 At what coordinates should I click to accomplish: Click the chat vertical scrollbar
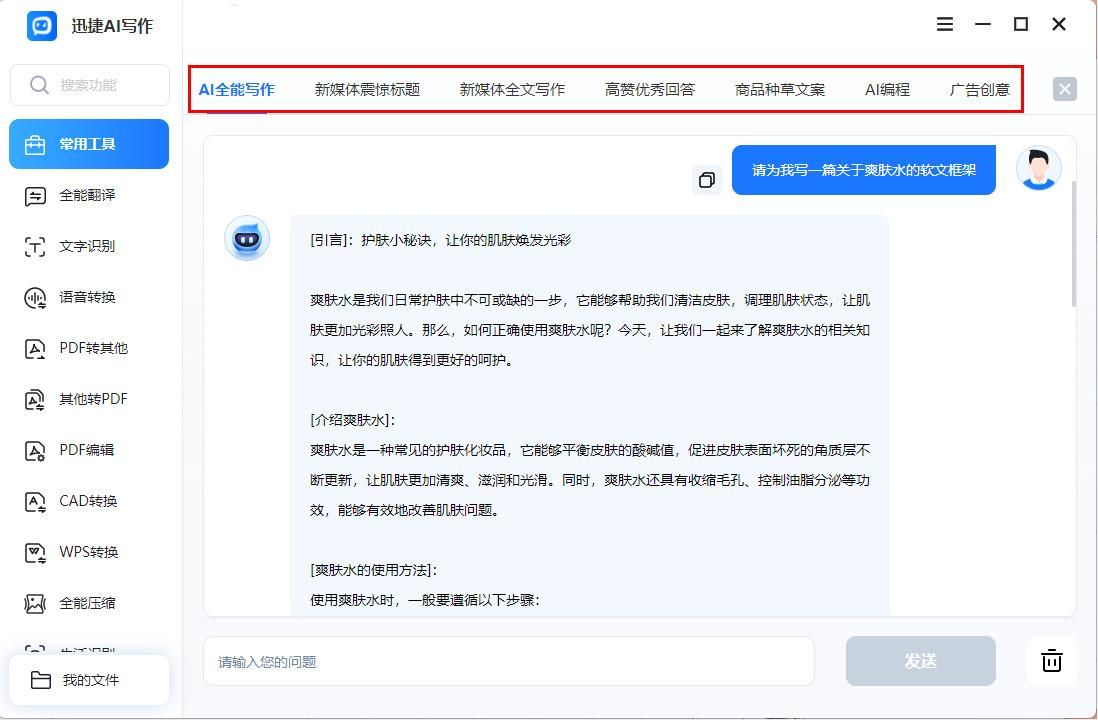point(1073,244)
